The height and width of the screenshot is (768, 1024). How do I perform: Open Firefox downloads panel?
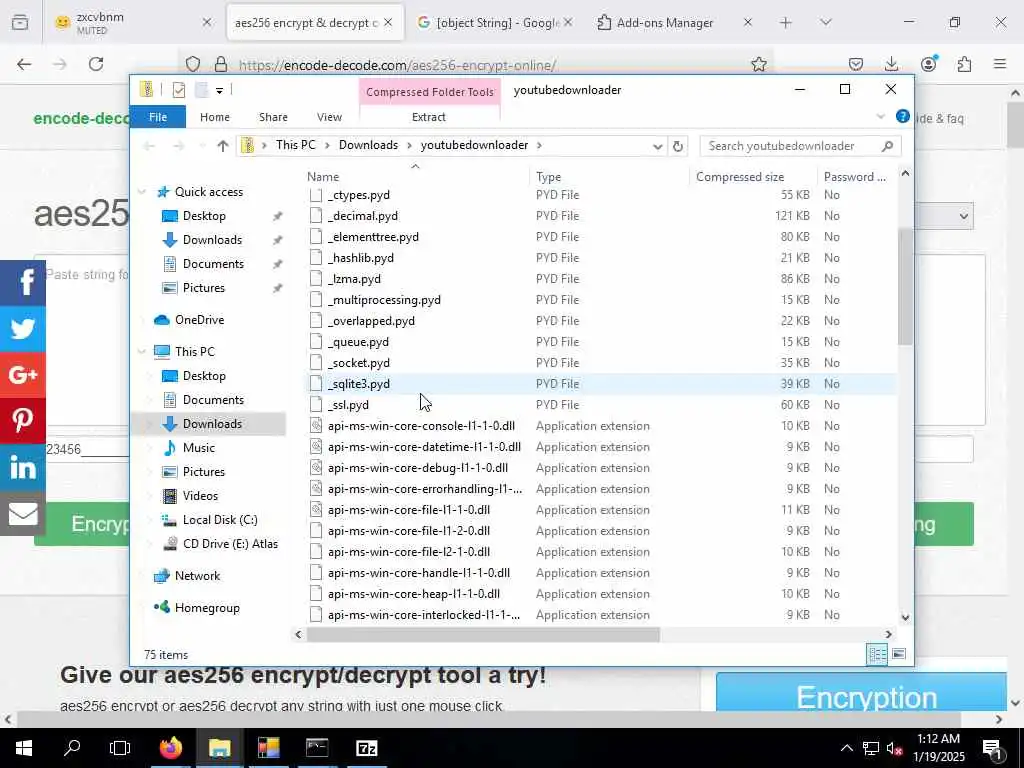pos(891,64)
